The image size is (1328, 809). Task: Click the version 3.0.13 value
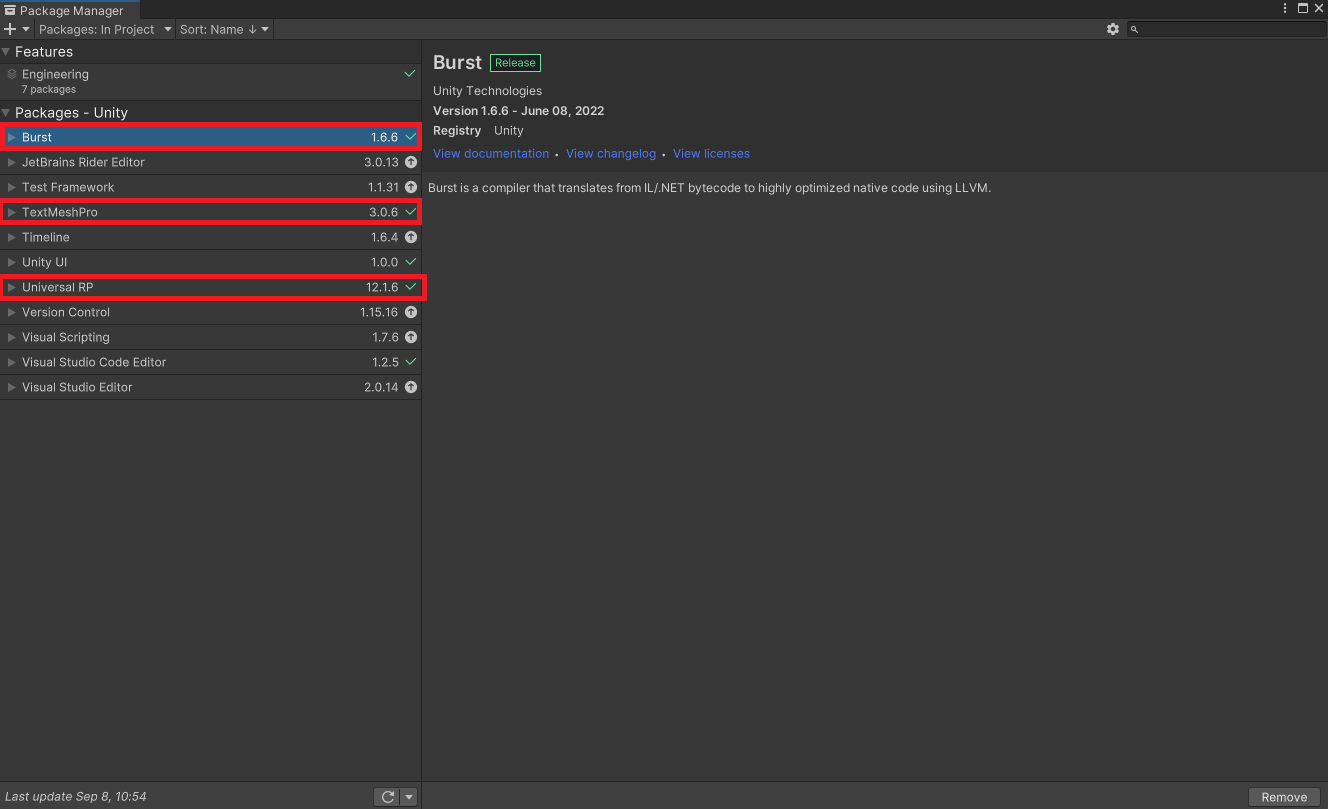tap(381, 162)
